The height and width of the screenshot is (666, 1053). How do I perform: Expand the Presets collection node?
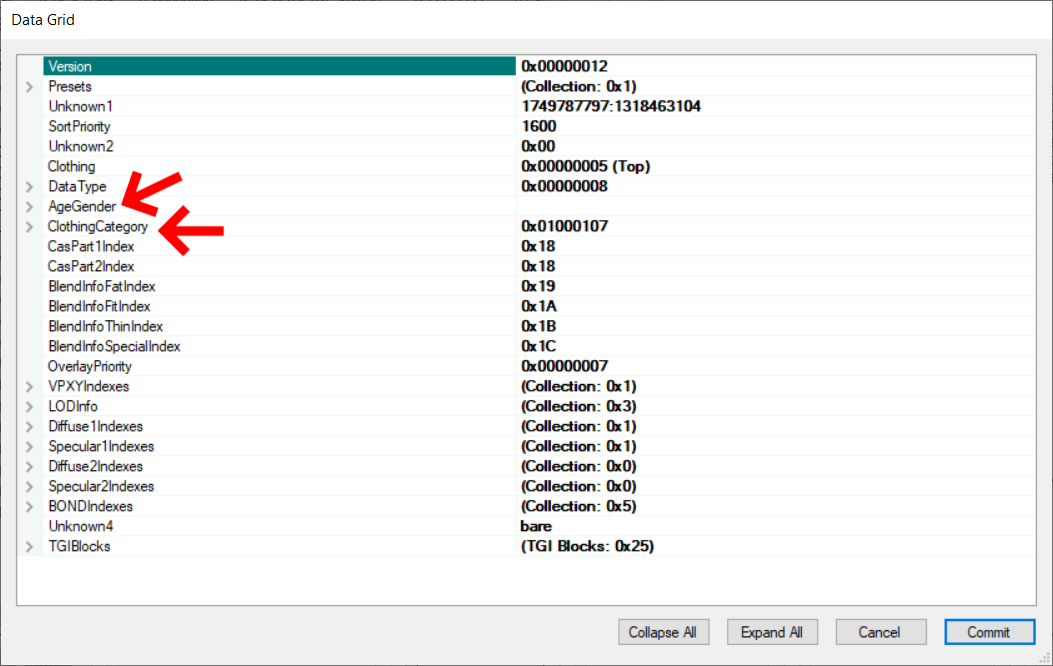point(28,86)
